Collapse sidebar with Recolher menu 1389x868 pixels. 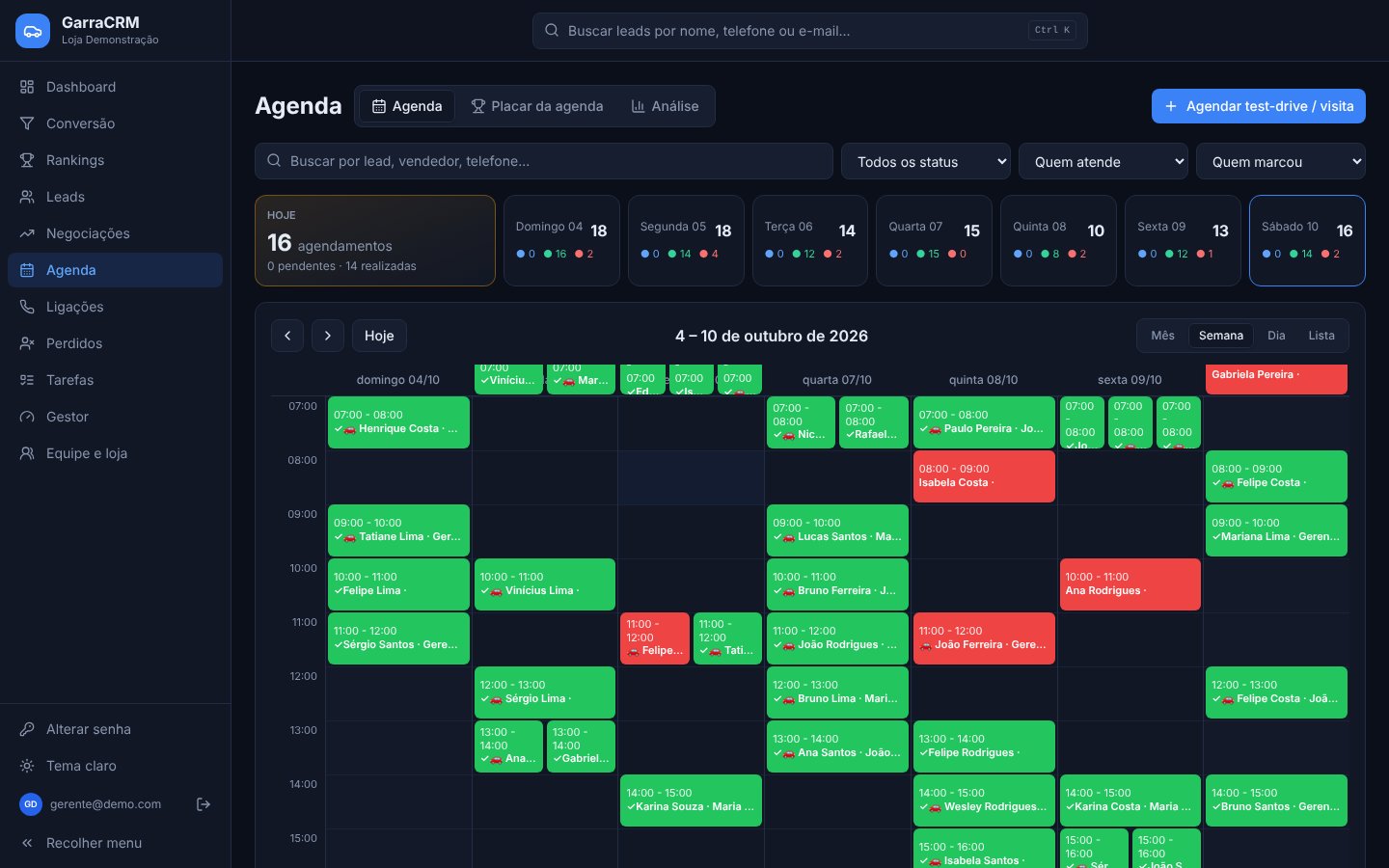(x=115, y=843)
